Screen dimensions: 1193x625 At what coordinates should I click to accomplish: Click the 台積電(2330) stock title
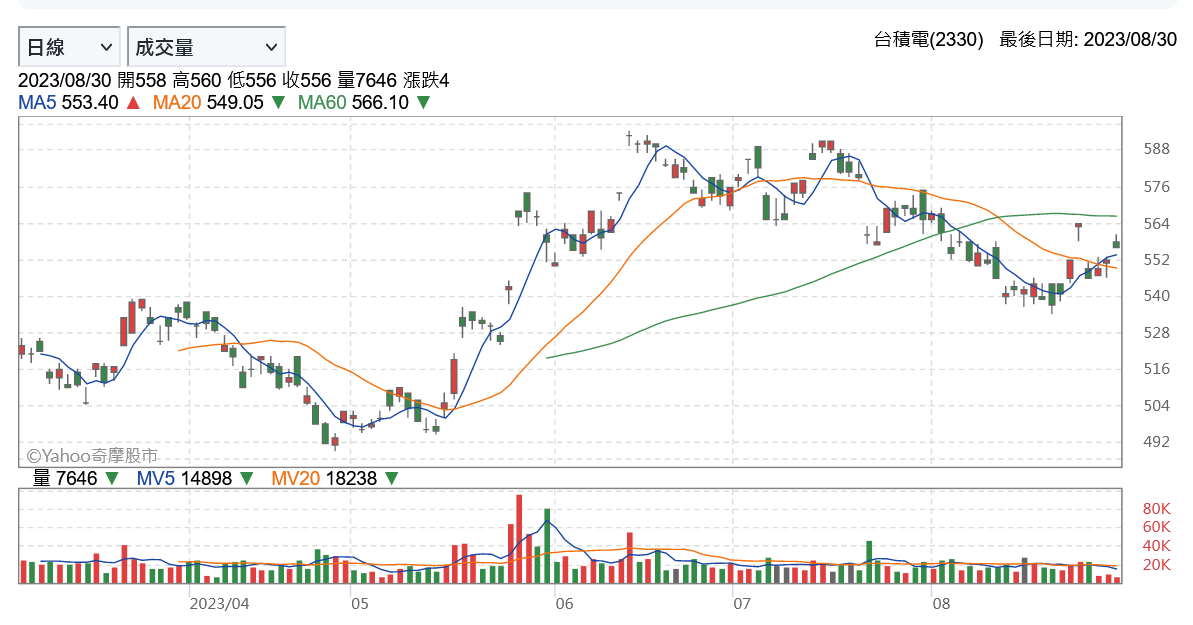927,40
